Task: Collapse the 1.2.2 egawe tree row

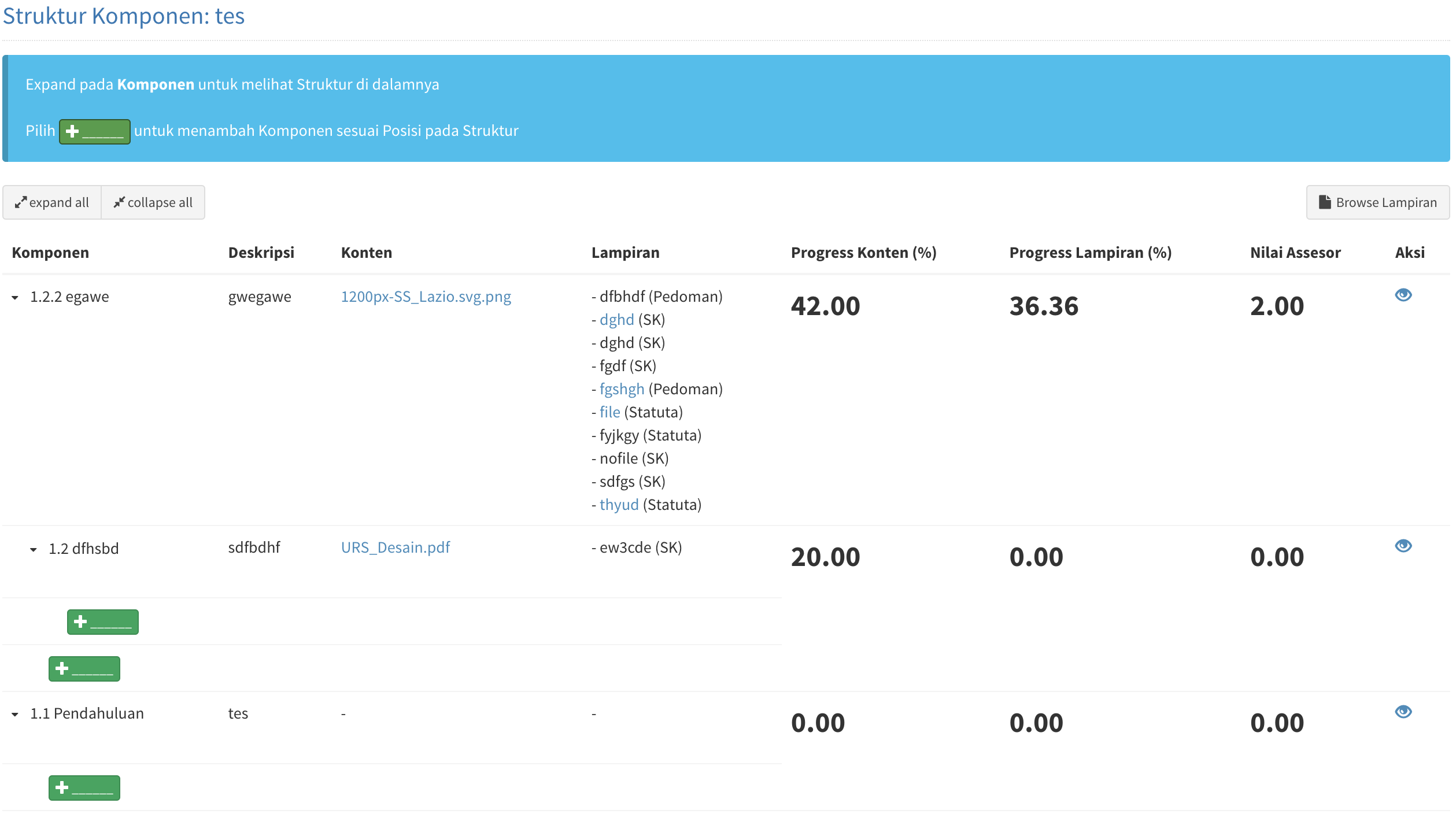Action: point(14,298)
